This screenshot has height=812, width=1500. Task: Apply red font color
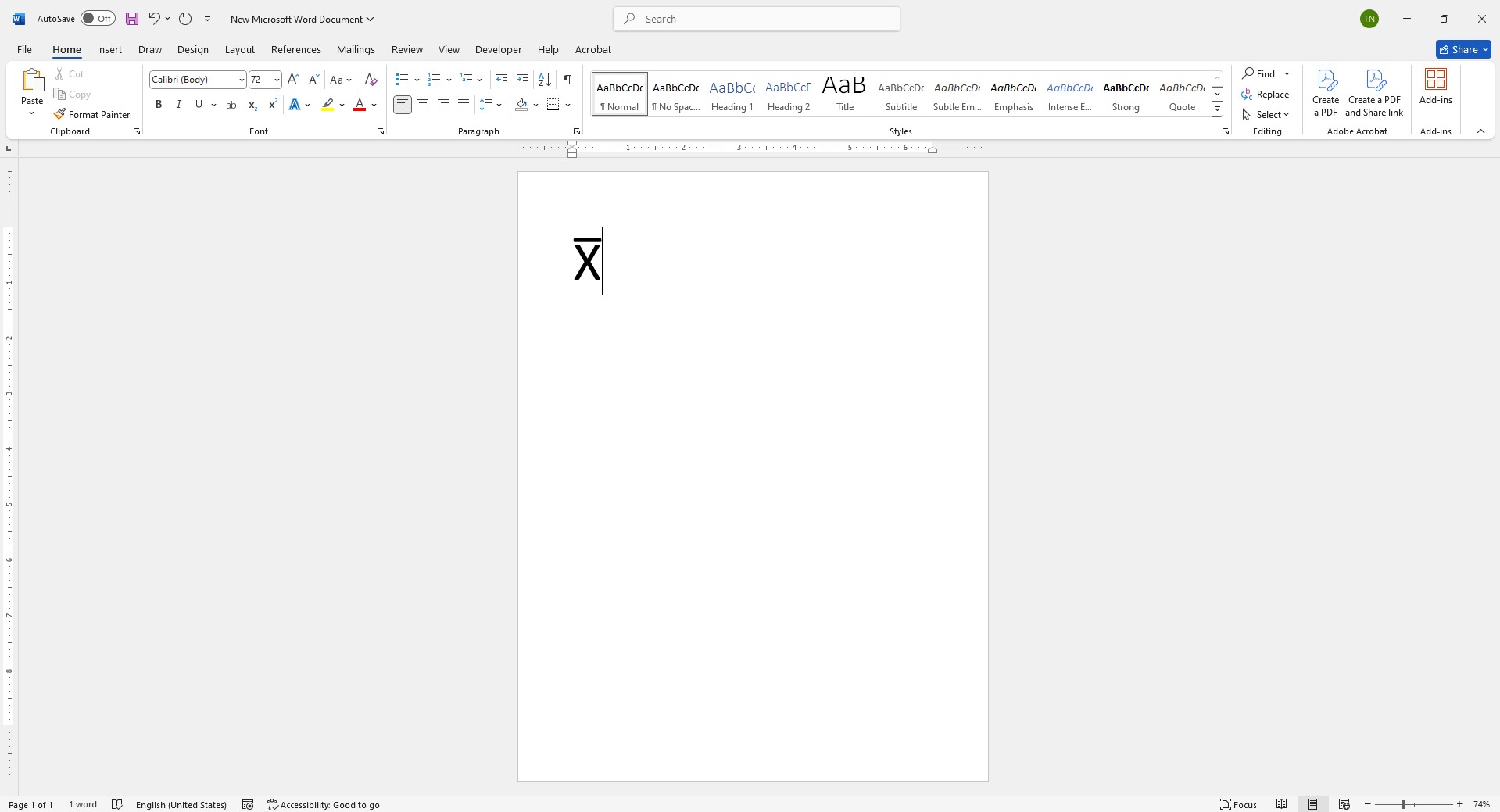click(x=360, y=105)
